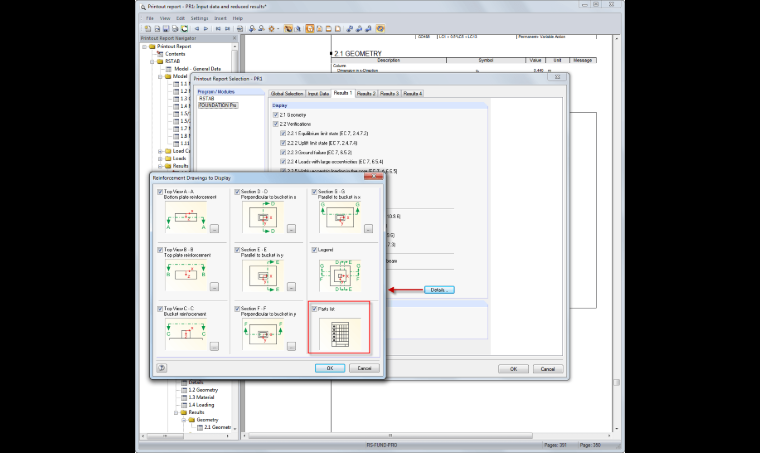
Task: Expand the Loads folder in navigator
Action: pyautogui.click(x=160, y=158)
